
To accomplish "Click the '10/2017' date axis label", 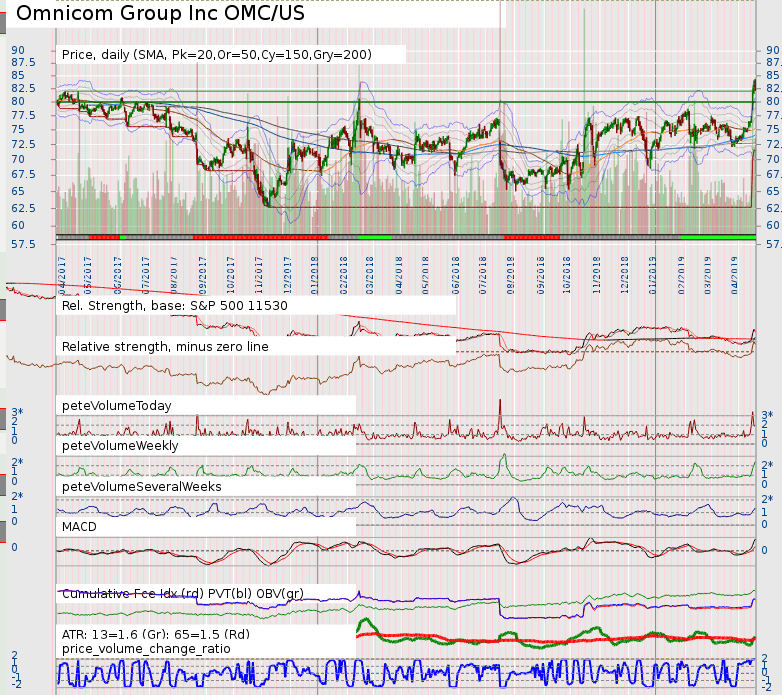I will click(x=230, y=275).
